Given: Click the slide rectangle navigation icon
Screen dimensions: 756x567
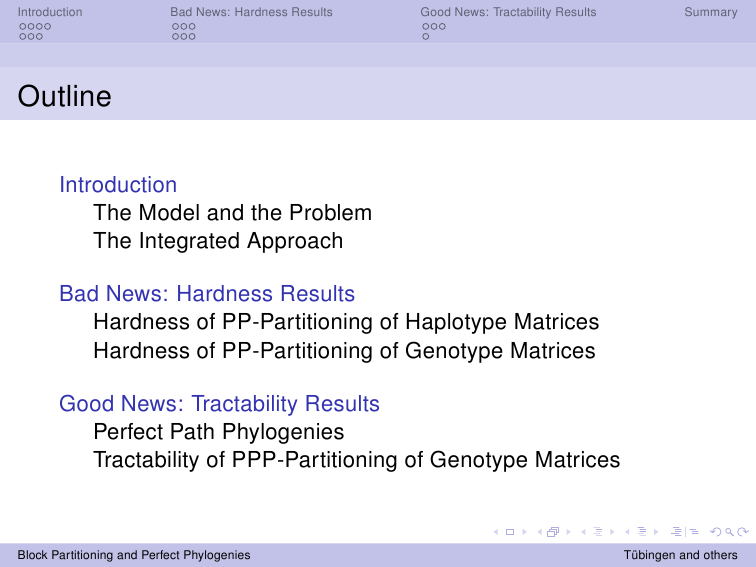Looking at the screenshot, I should point(510,532).
